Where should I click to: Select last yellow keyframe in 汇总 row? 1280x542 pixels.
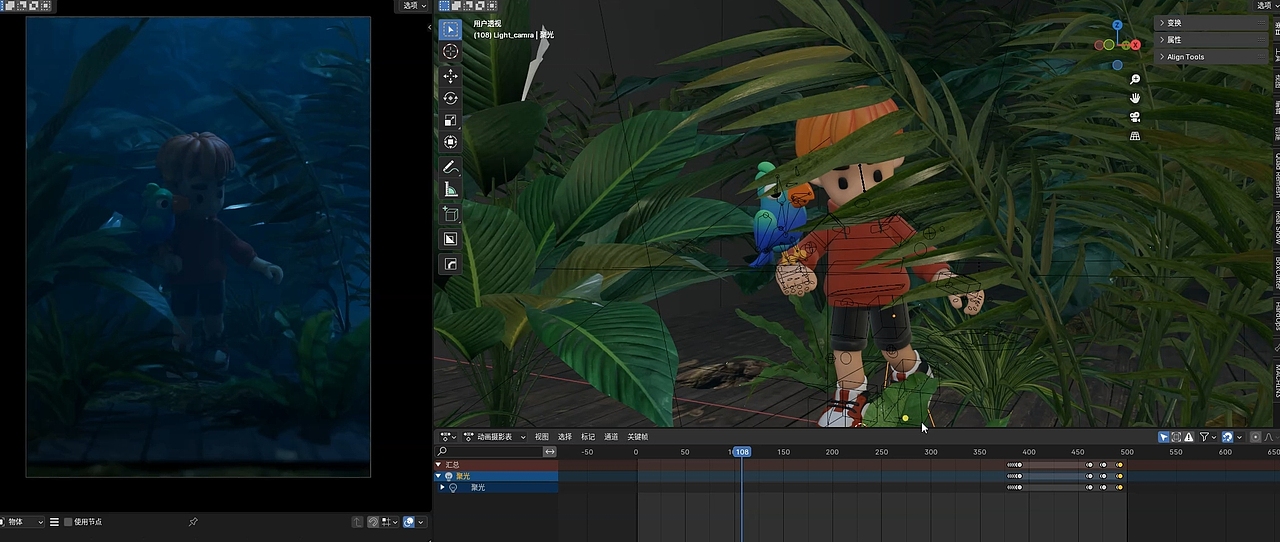[1120, 464]
